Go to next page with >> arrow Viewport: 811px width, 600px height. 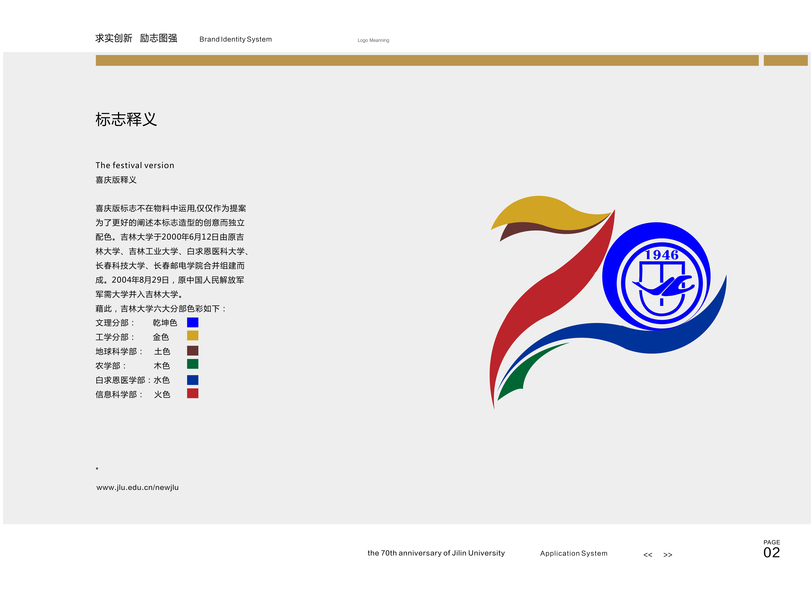[668, 554]
